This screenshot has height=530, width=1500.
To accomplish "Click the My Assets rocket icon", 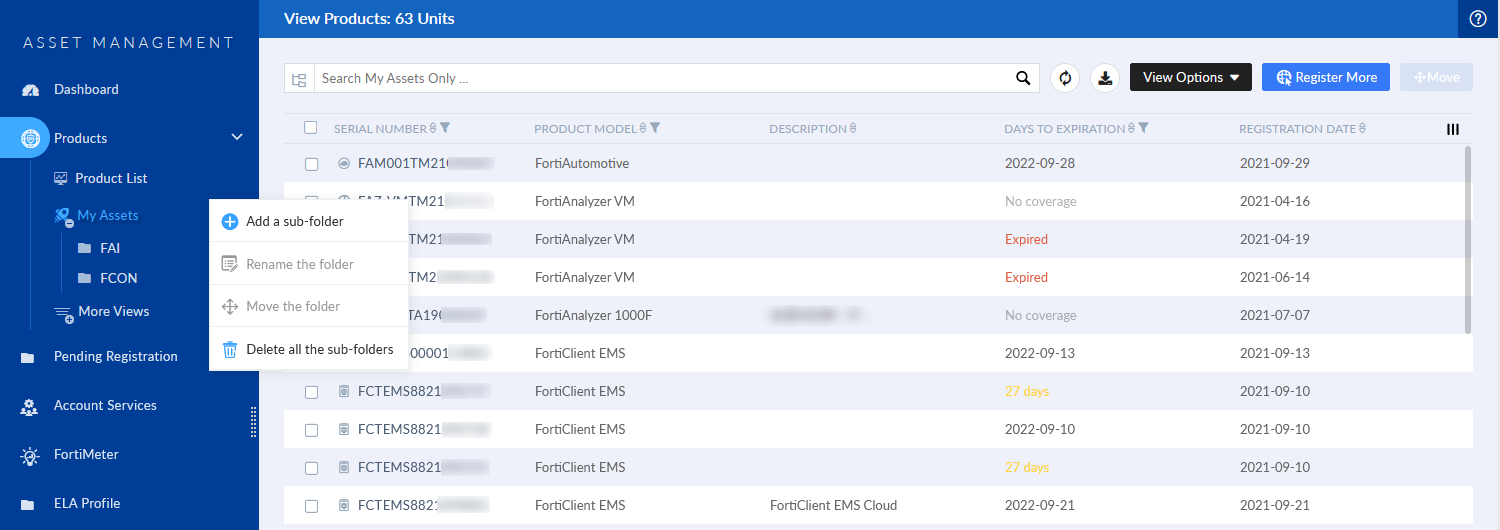I will [62, 215].
